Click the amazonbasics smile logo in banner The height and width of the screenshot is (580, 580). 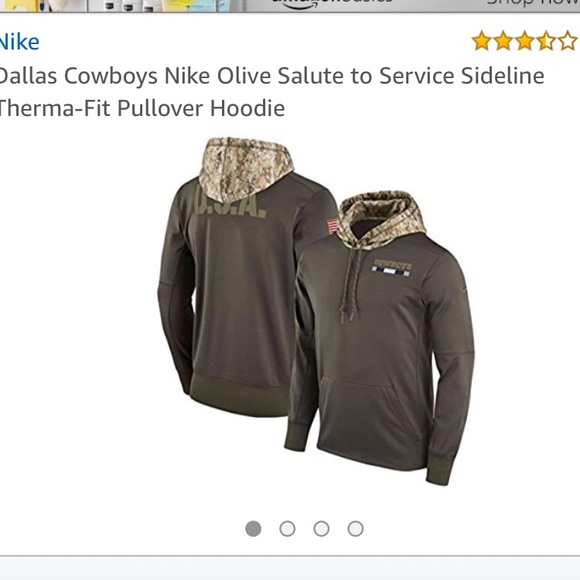tap(332, 3)
